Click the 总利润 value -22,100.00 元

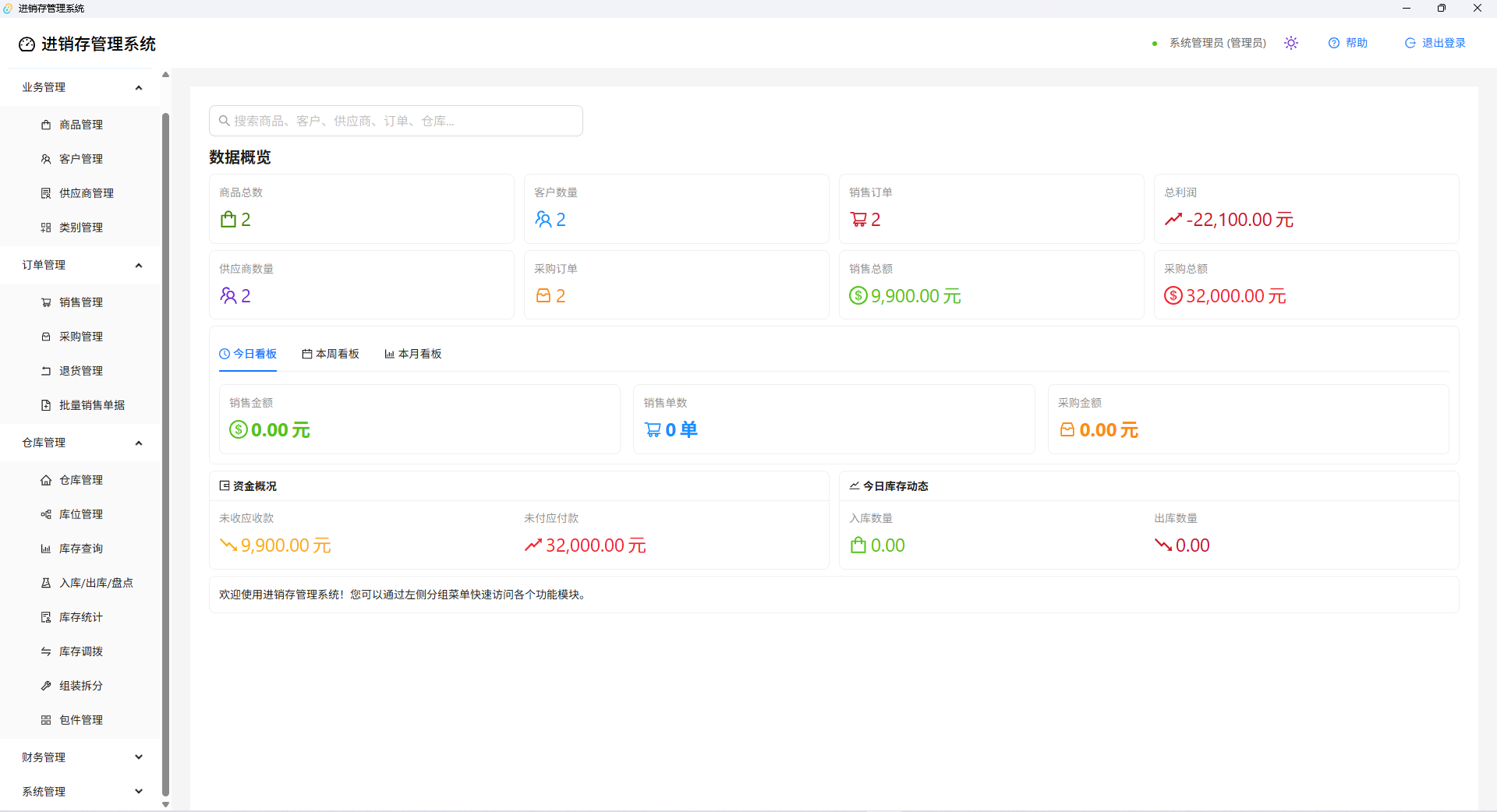pos(1240,220)
